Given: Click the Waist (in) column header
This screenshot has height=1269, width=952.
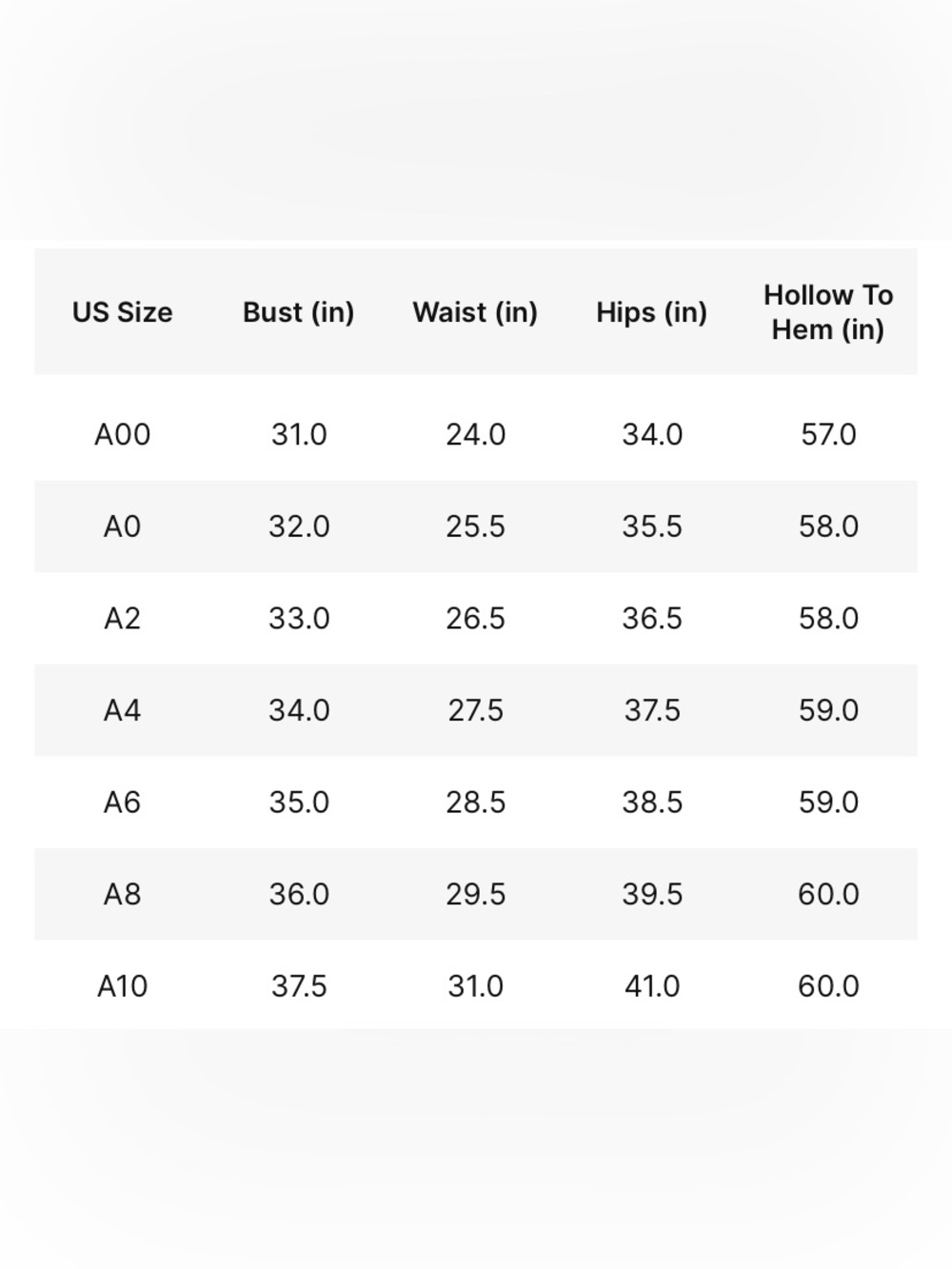Looking at the screenshot, I should tap(475, 312).
